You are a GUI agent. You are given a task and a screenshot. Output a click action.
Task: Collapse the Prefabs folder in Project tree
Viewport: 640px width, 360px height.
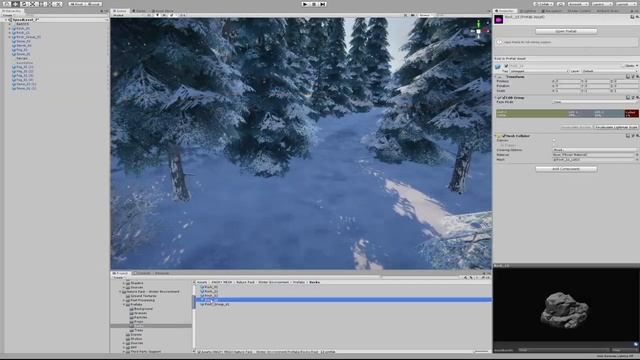pos(124,304)
